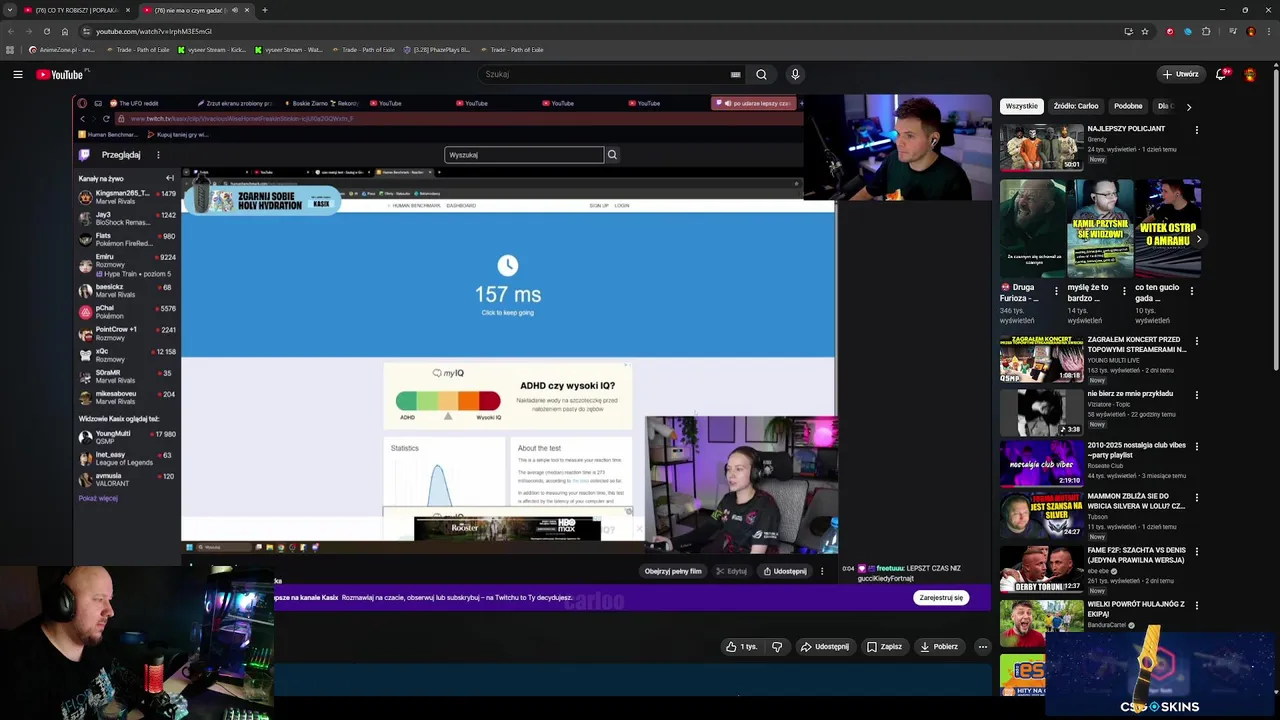Open options for Druga Furioza short

(1056, 291)
